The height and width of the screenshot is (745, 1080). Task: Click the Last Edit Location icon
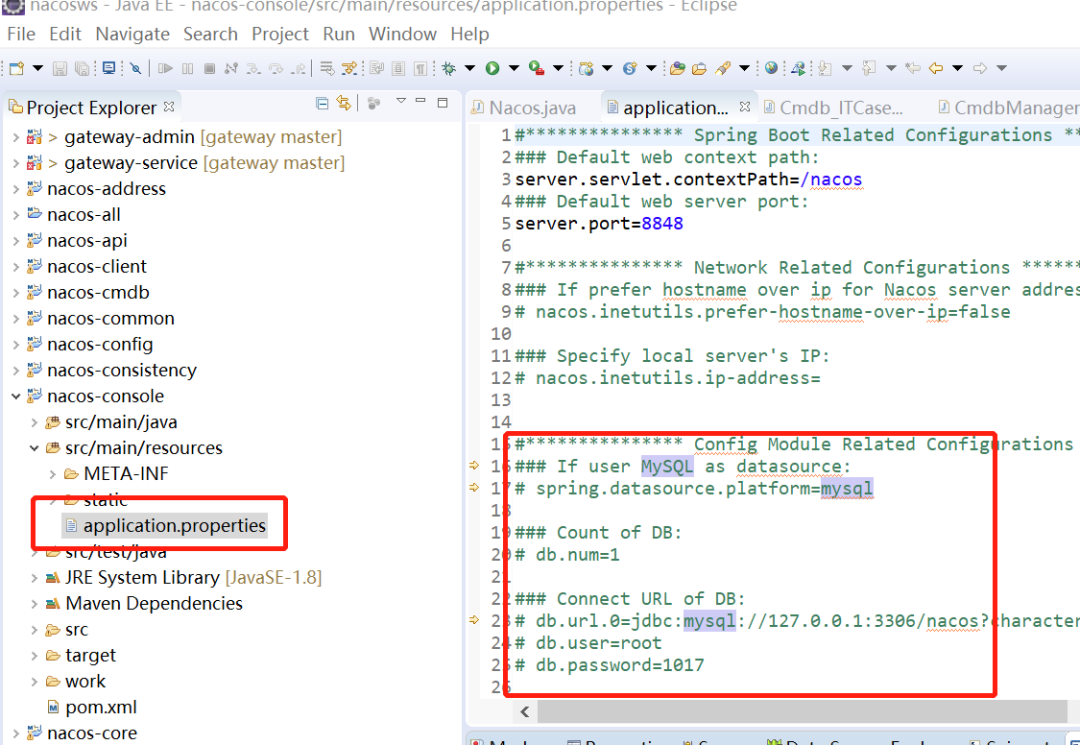pos(913,68)
